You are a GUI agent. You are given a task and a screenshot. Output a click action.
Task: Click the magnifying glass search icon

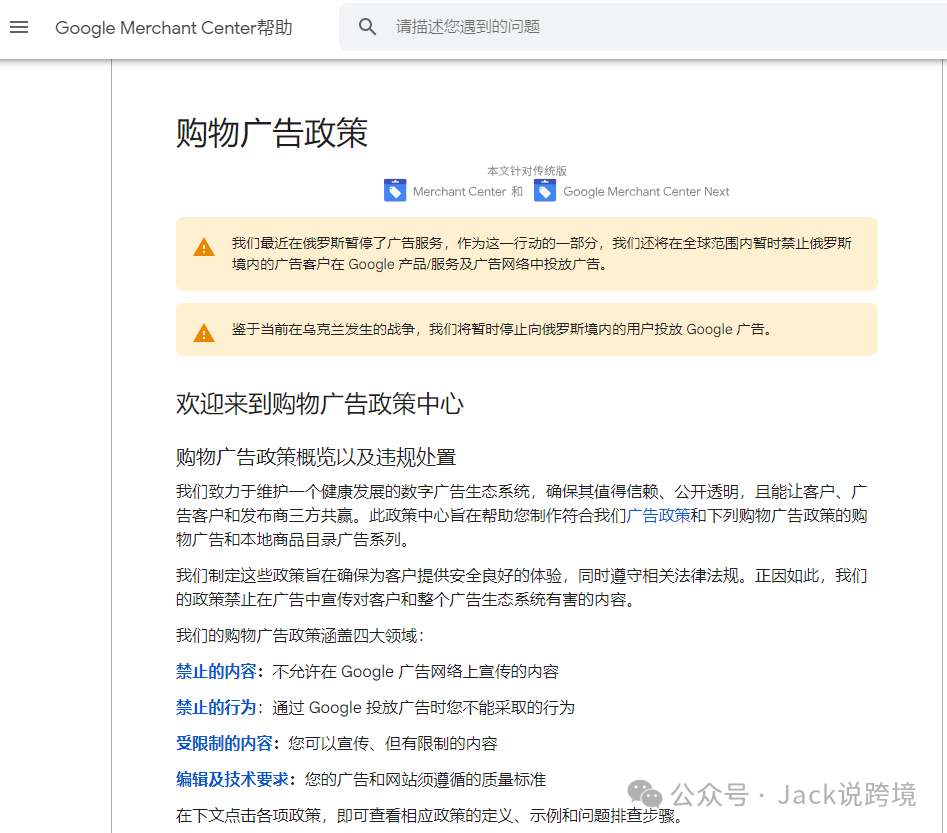click(x=367, y=27)
